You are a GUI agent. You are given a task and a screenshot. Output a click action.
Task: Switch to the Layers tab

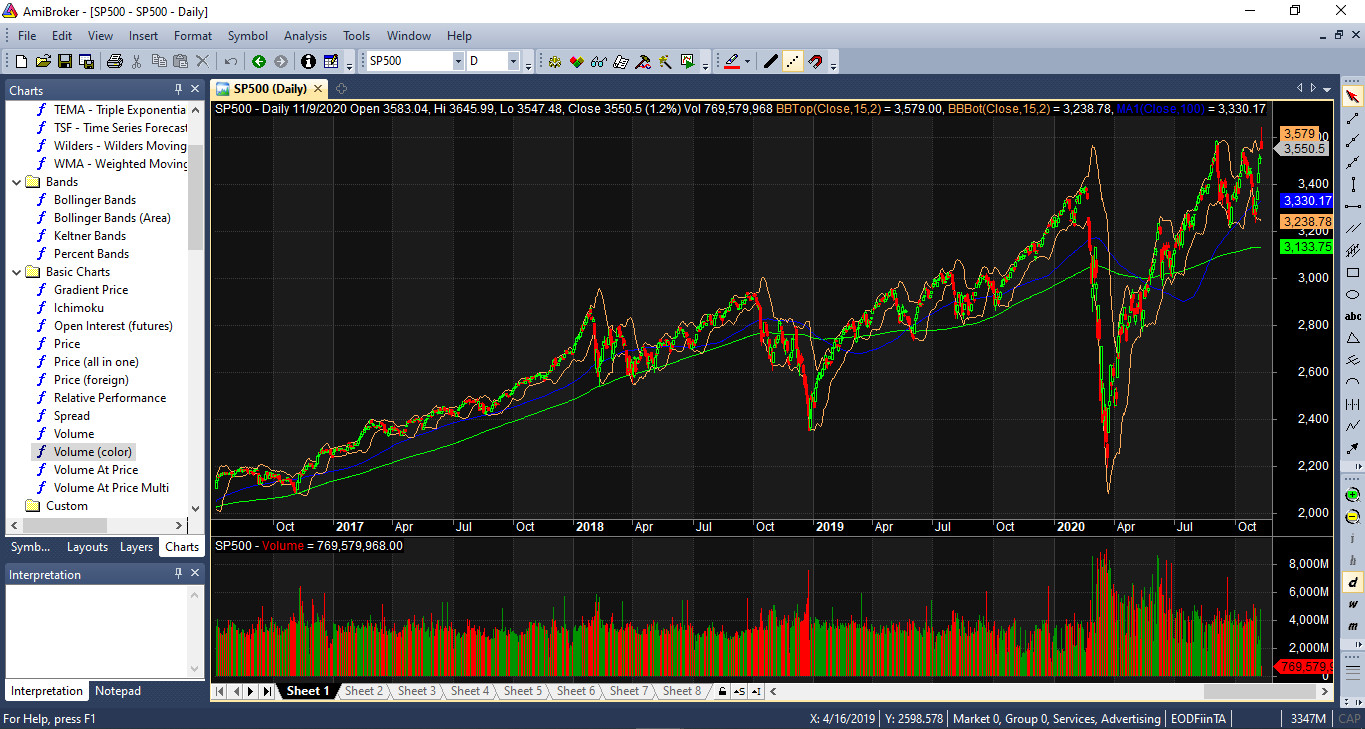136,547
